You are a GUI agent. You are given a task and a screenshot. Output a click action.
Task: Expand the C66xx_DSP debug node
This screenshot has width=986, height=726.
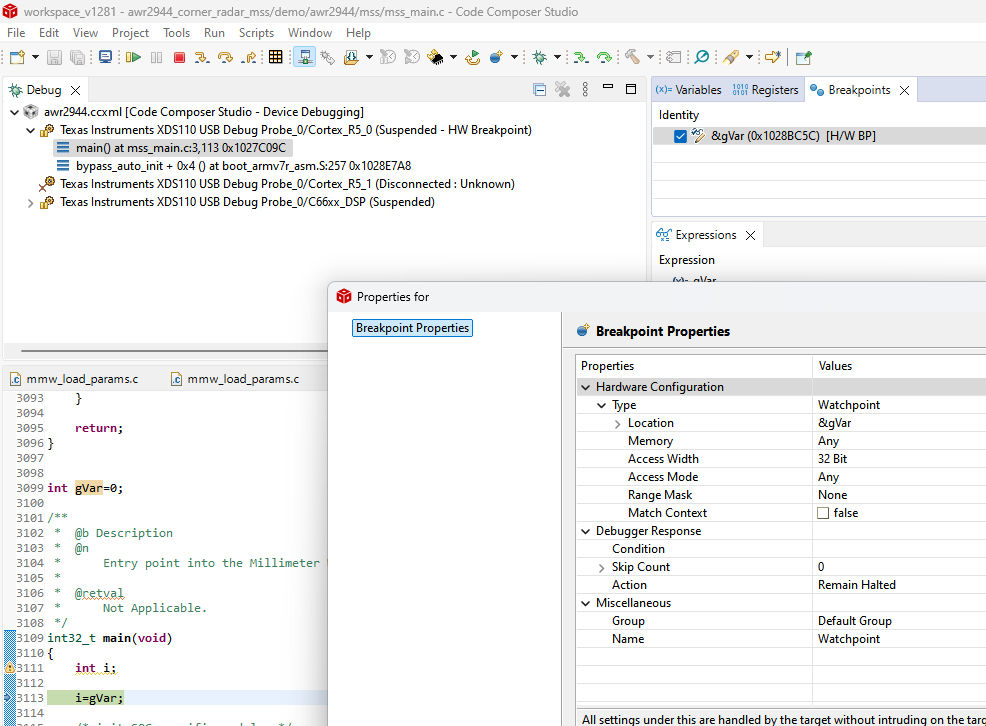[30, 202]
